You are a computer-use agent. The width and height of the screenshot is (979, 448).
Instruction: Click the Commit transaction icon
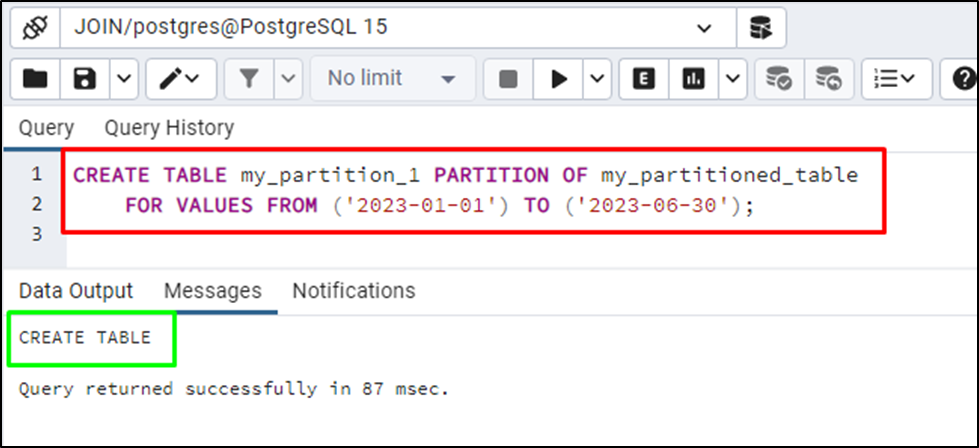779,79
